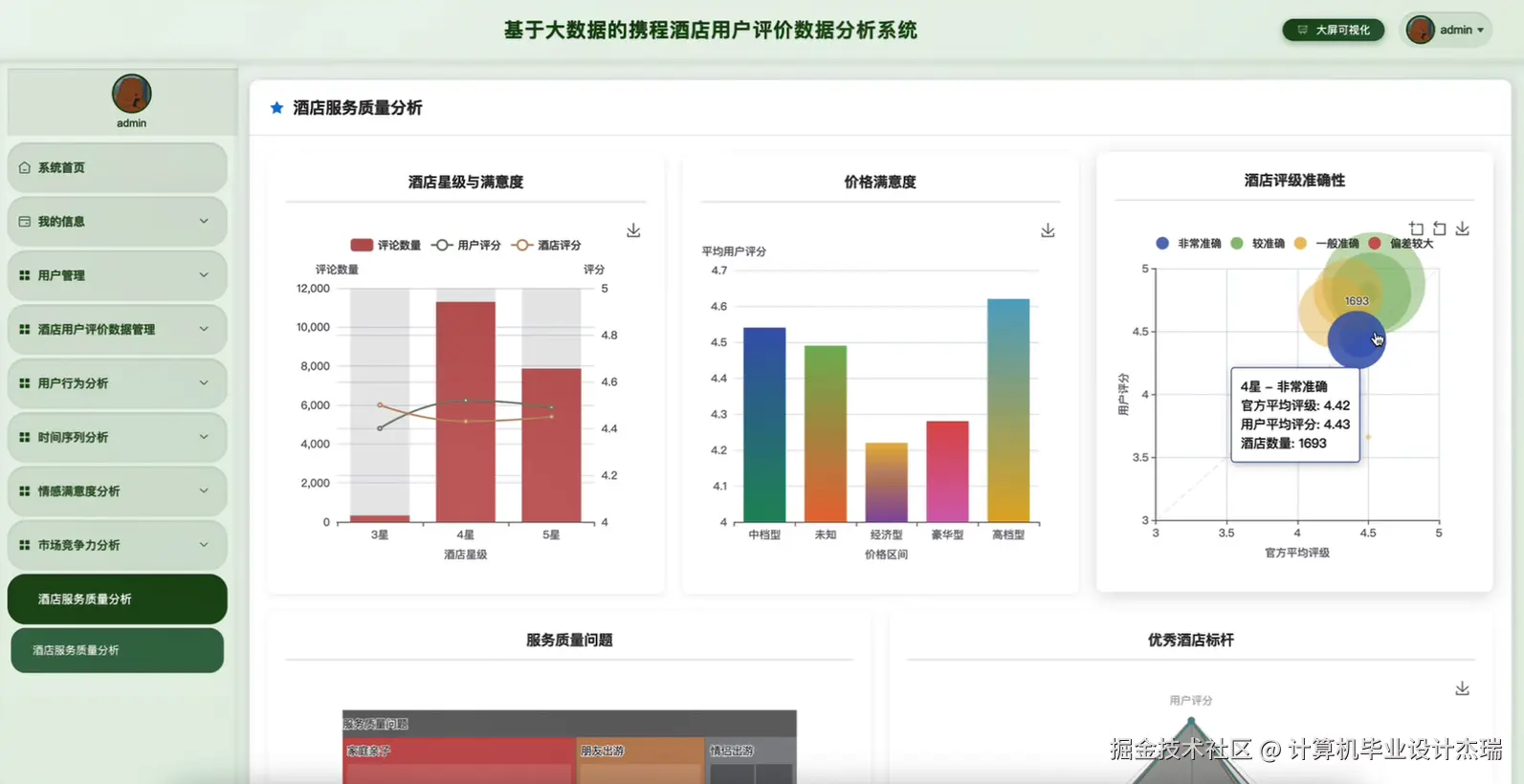Toggle the 酒店评分 legend line series

(546, 246)
